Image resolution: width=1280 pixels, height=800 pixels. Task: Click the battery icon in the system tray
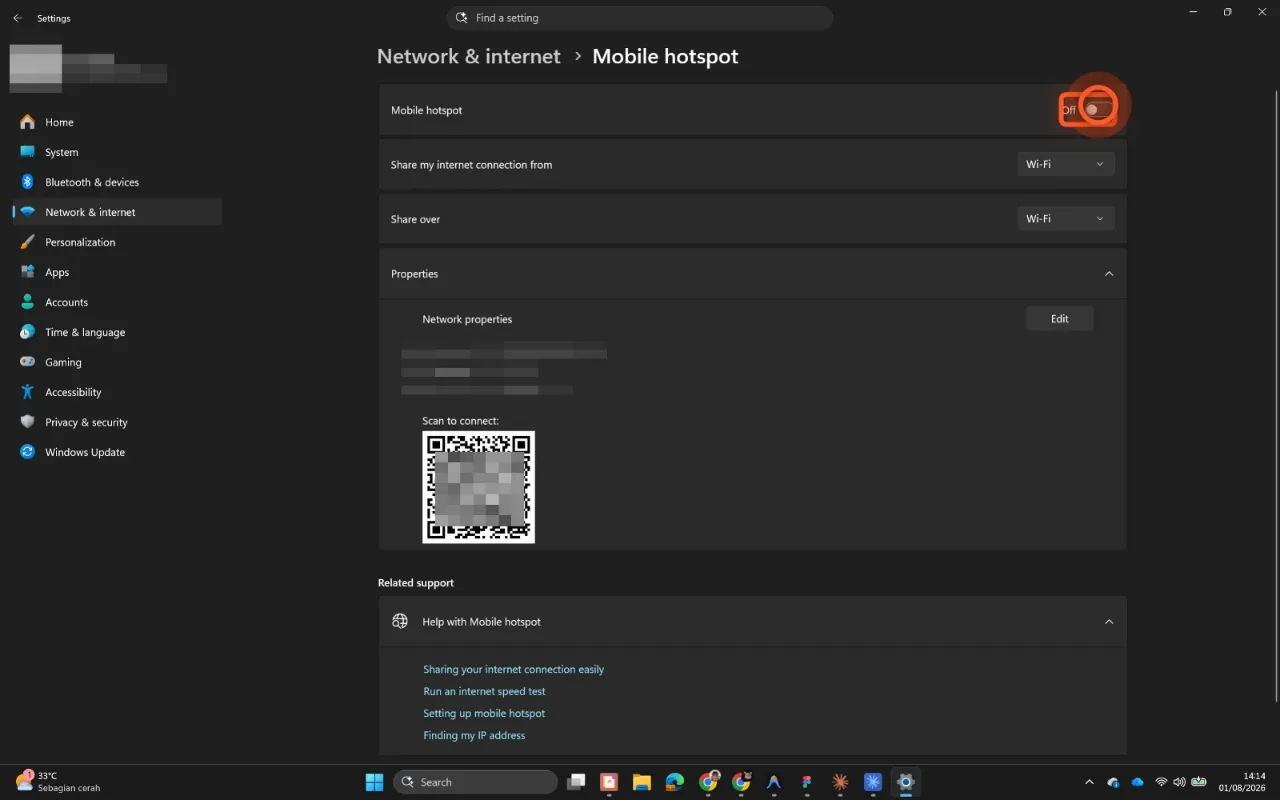pyautogui.click(x=1199, y=782)
